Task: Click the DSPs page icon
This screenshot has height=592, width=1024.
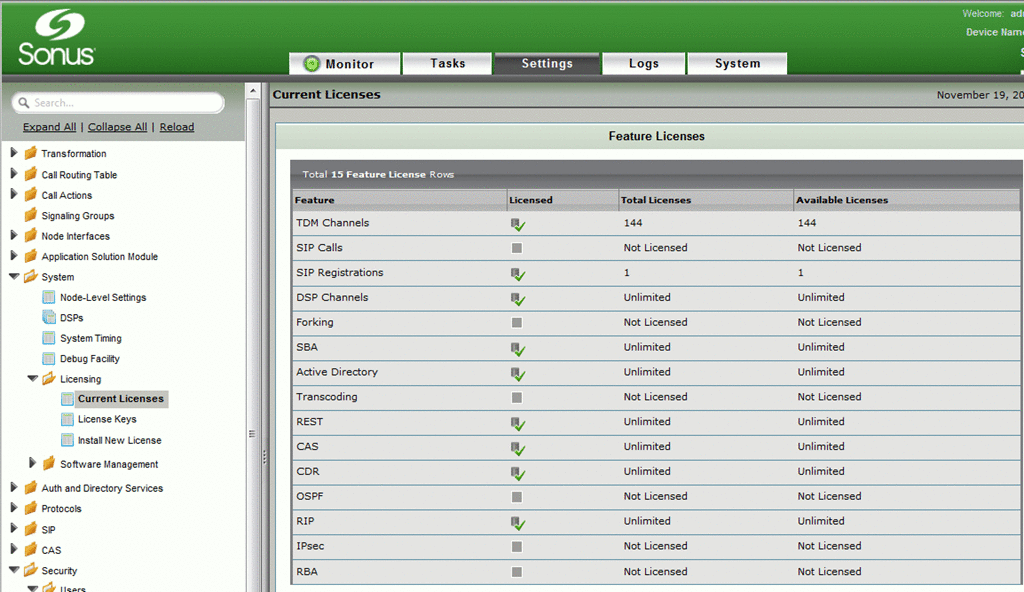Action: tap(49, 318)
